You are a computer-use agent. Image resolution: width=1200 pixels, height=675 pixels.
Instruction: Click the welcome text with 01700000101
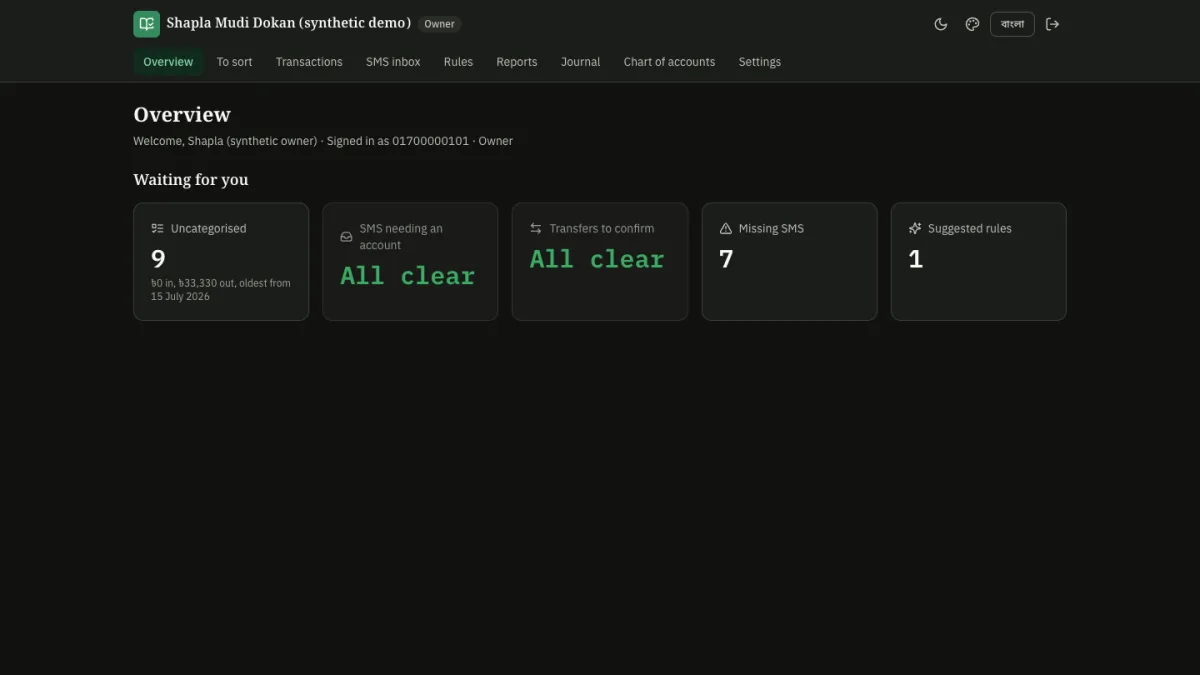coord(323,141)
